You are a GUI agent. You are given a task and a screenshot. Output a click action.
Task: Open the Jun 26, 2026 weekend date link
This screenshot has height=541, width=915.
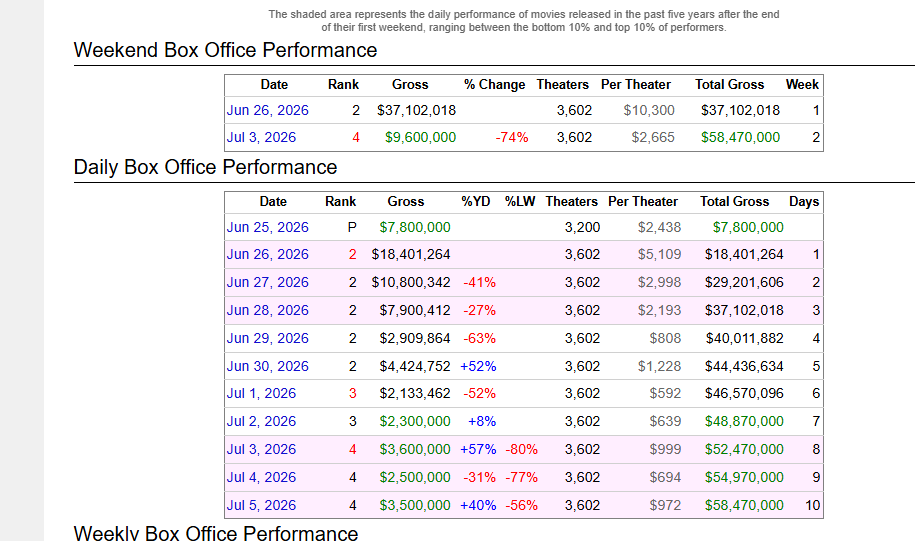(267, 110)
